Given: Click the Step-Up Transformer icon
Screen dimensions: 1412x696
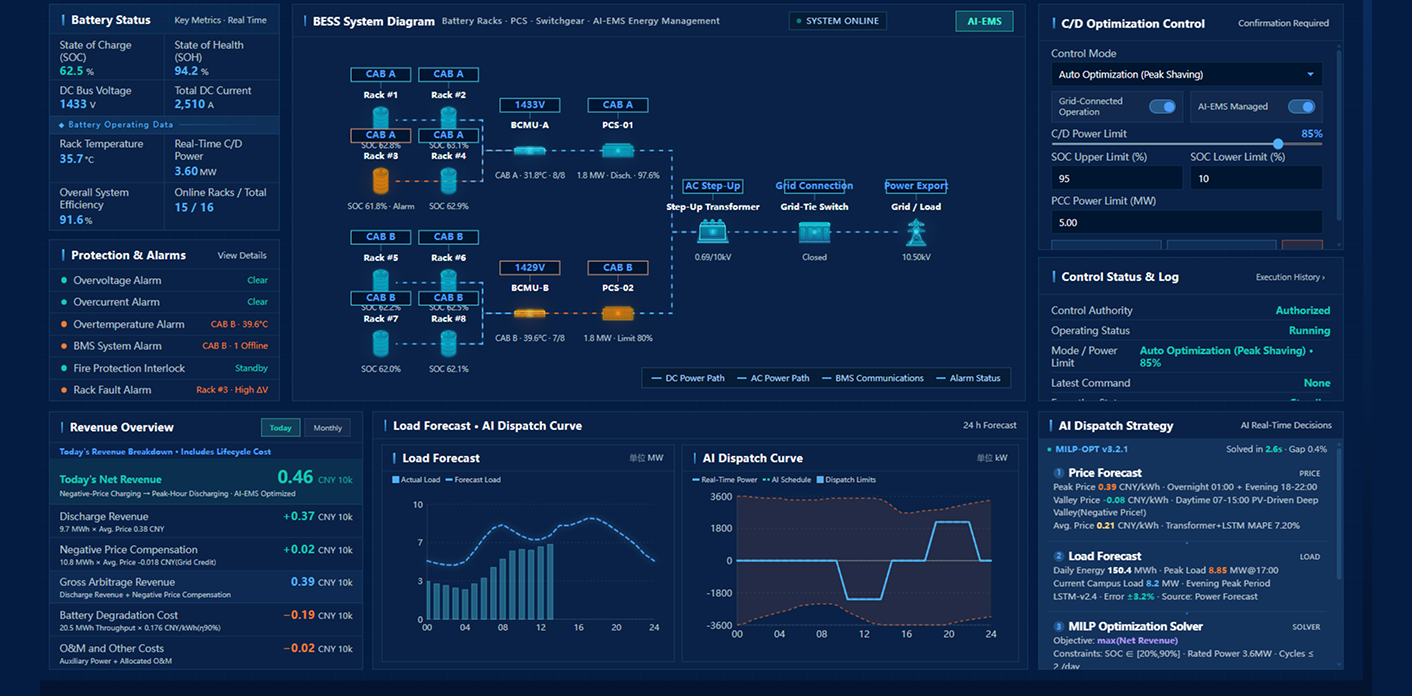Looking at the screenshot, I should pos(713,232).
